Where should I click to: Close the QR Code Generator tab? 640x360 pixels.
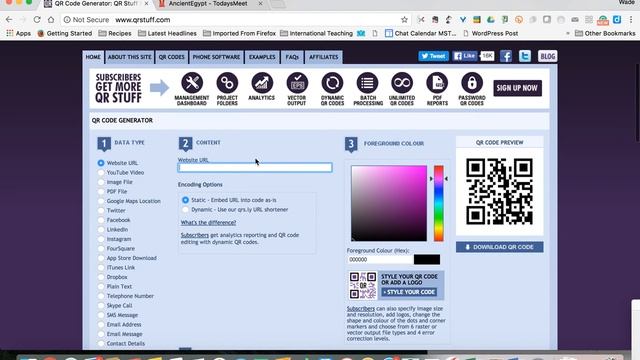146,4
